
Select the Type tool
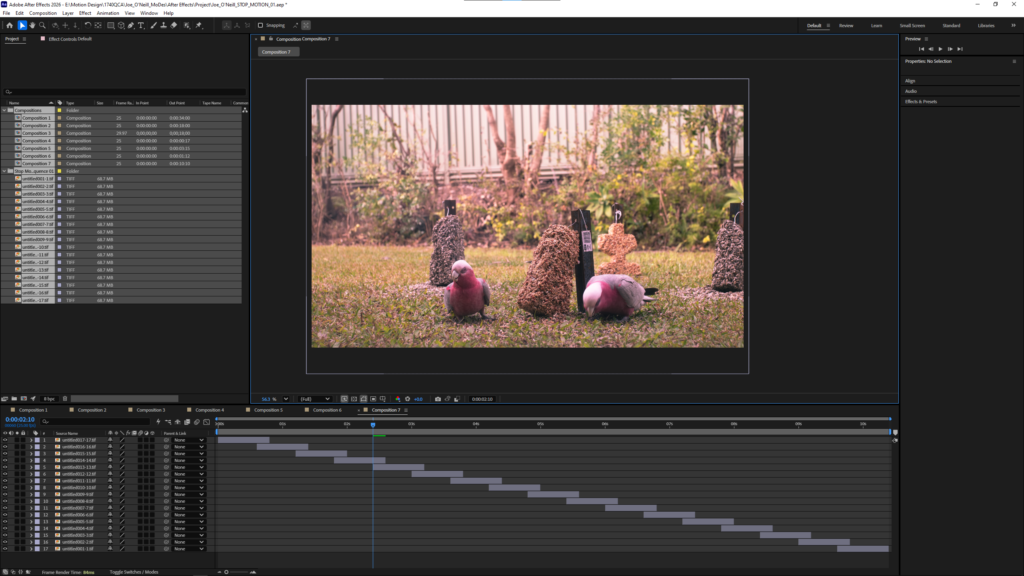pos(141,25)
